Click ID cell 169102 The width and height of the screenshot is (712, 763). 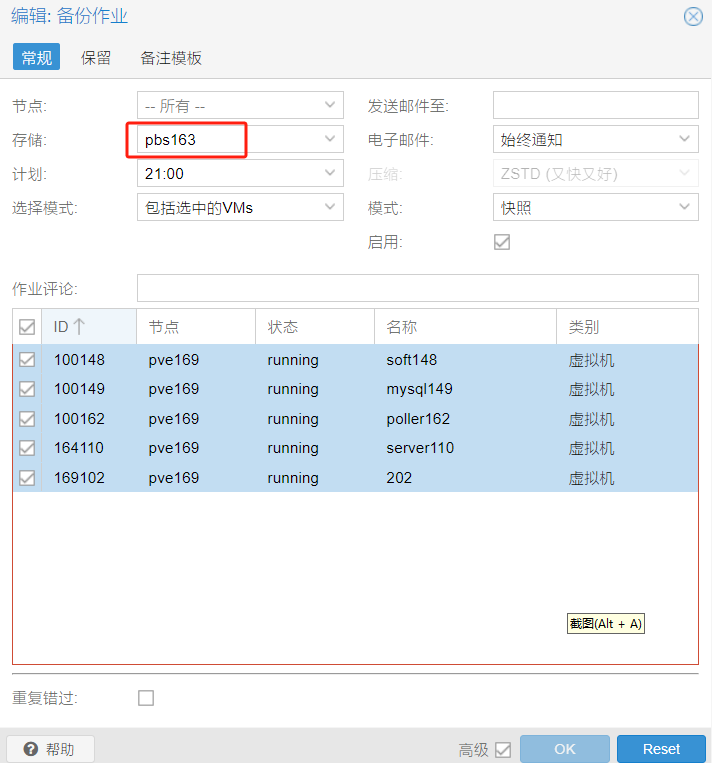tap(89, 477)
